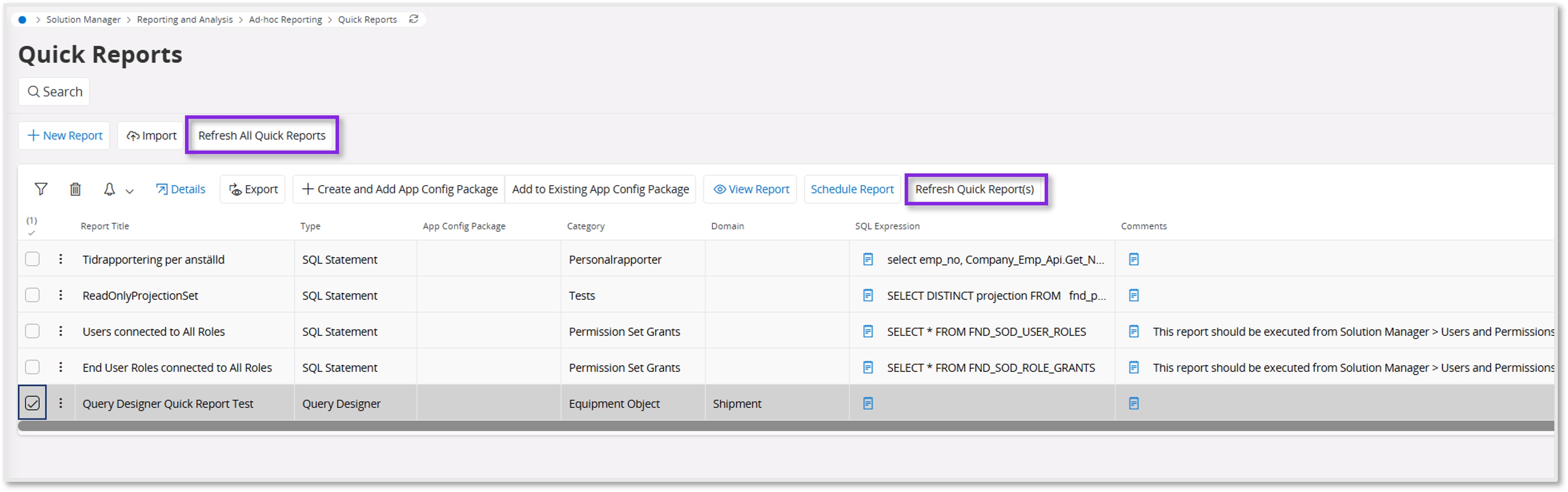Click the Search field
The image size is (1568, 492).
(x=54, y=91)
